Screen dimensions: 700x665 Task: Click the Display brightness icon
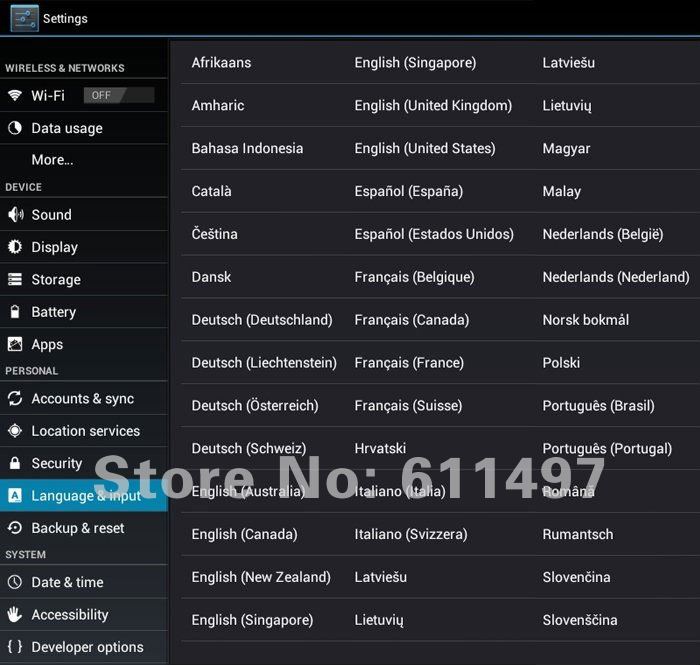[15, 247]
